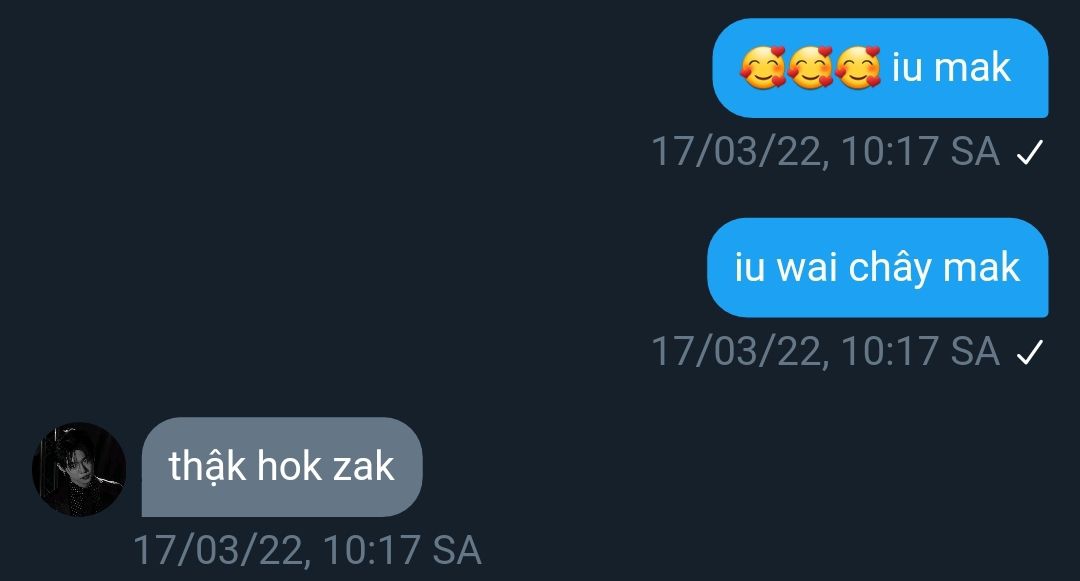1080x581 pixels.
Task: Select the gray 'thậk hok zak' message bubble
Action: click(282, 467)
